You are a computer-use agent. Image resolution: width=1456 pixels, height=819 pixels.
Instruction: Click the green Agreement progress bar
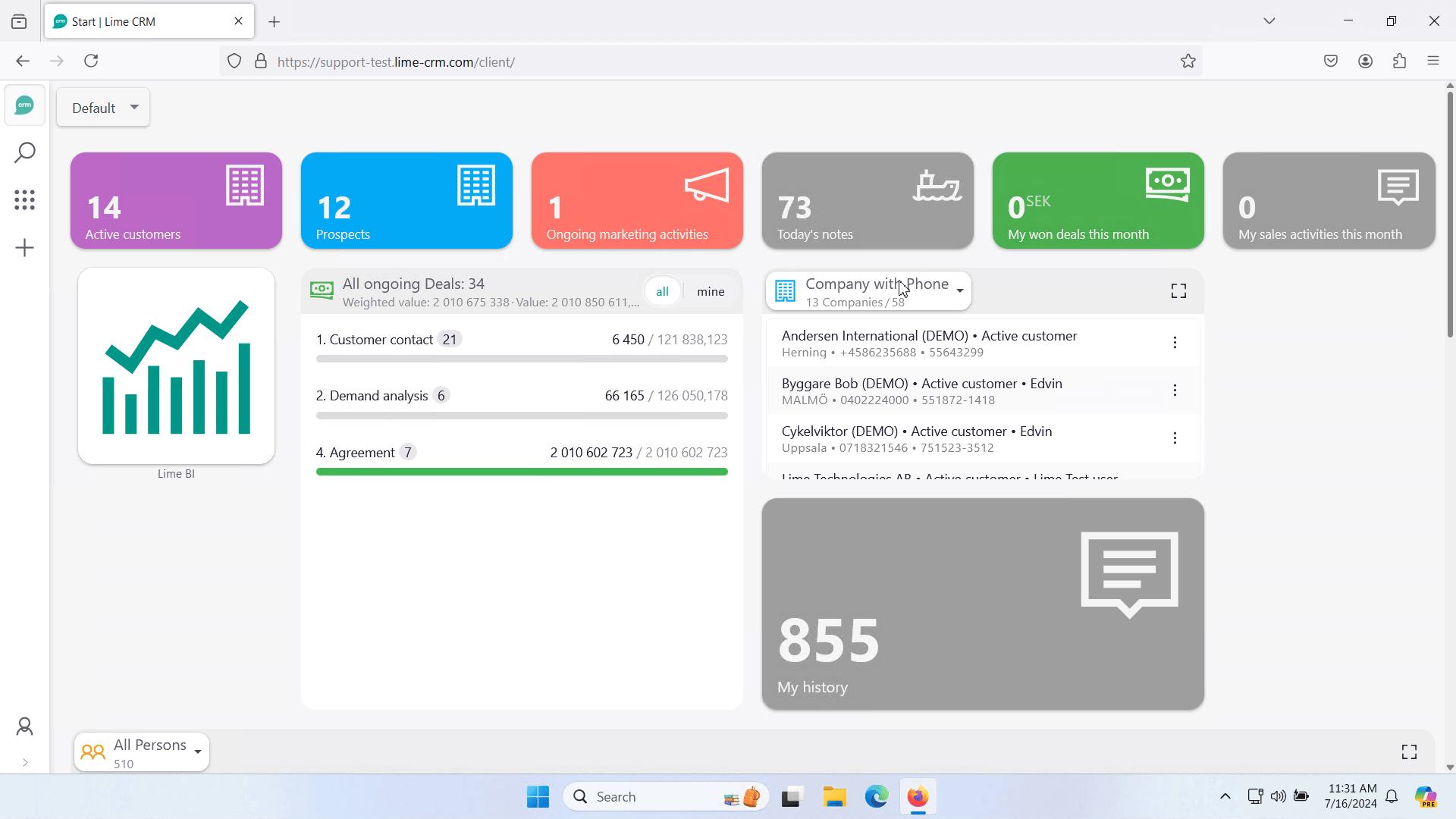pyautogui.click(x=522, y=472)
